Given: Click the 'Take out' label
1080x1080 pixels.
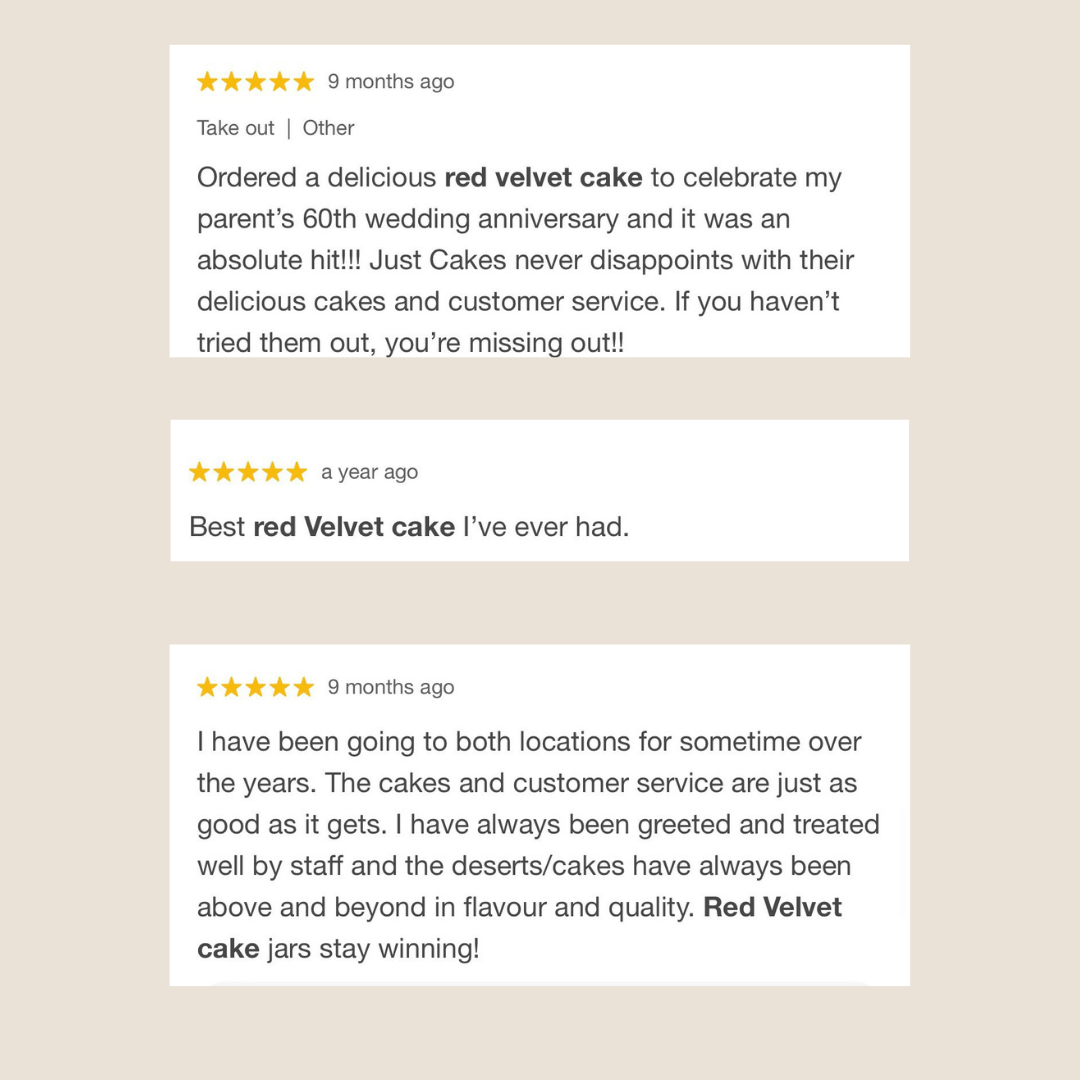Looking at the screenshot, I should [x=236, y=128].
